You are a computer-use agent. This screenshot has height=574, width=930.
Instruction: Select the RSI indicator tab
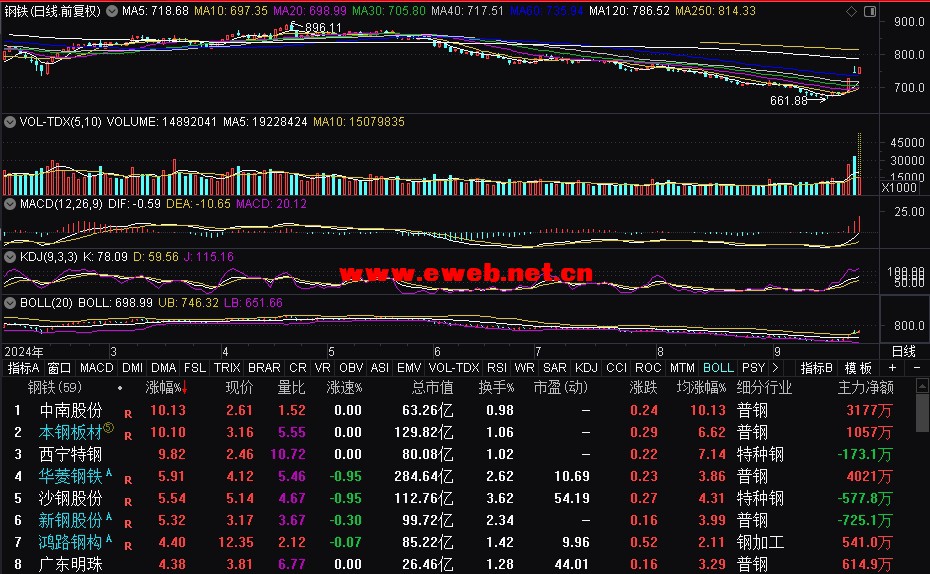pos(496,368)
